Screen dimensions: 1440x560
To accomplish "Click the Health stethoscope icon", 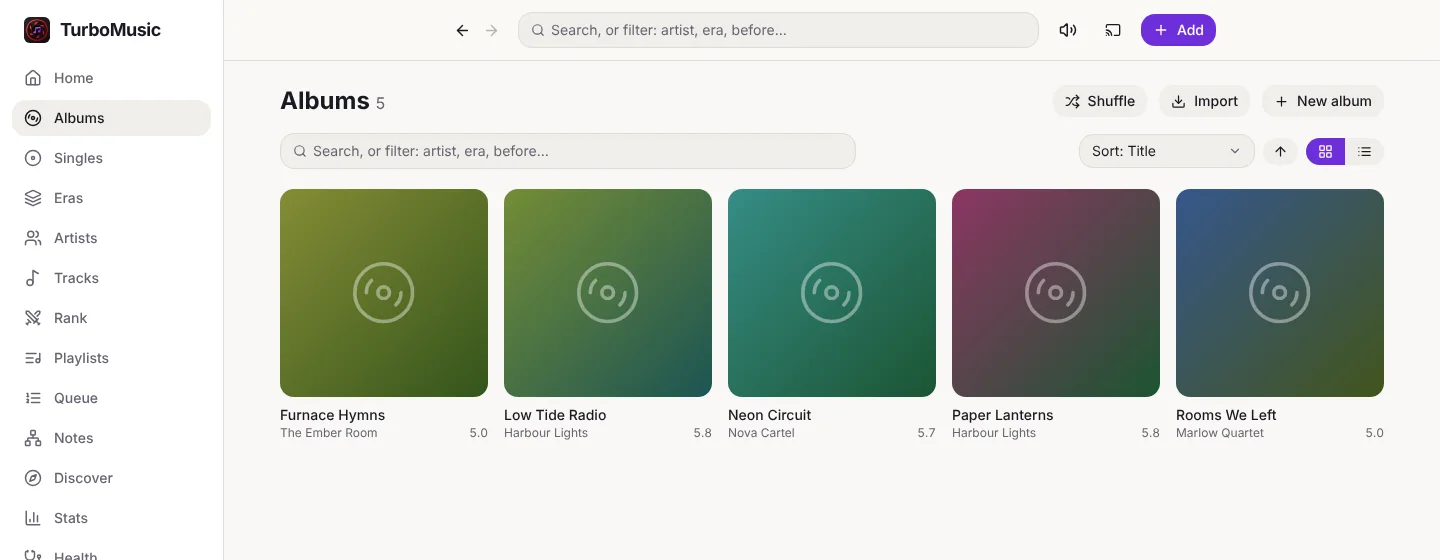I will click(x=33, y=555).
